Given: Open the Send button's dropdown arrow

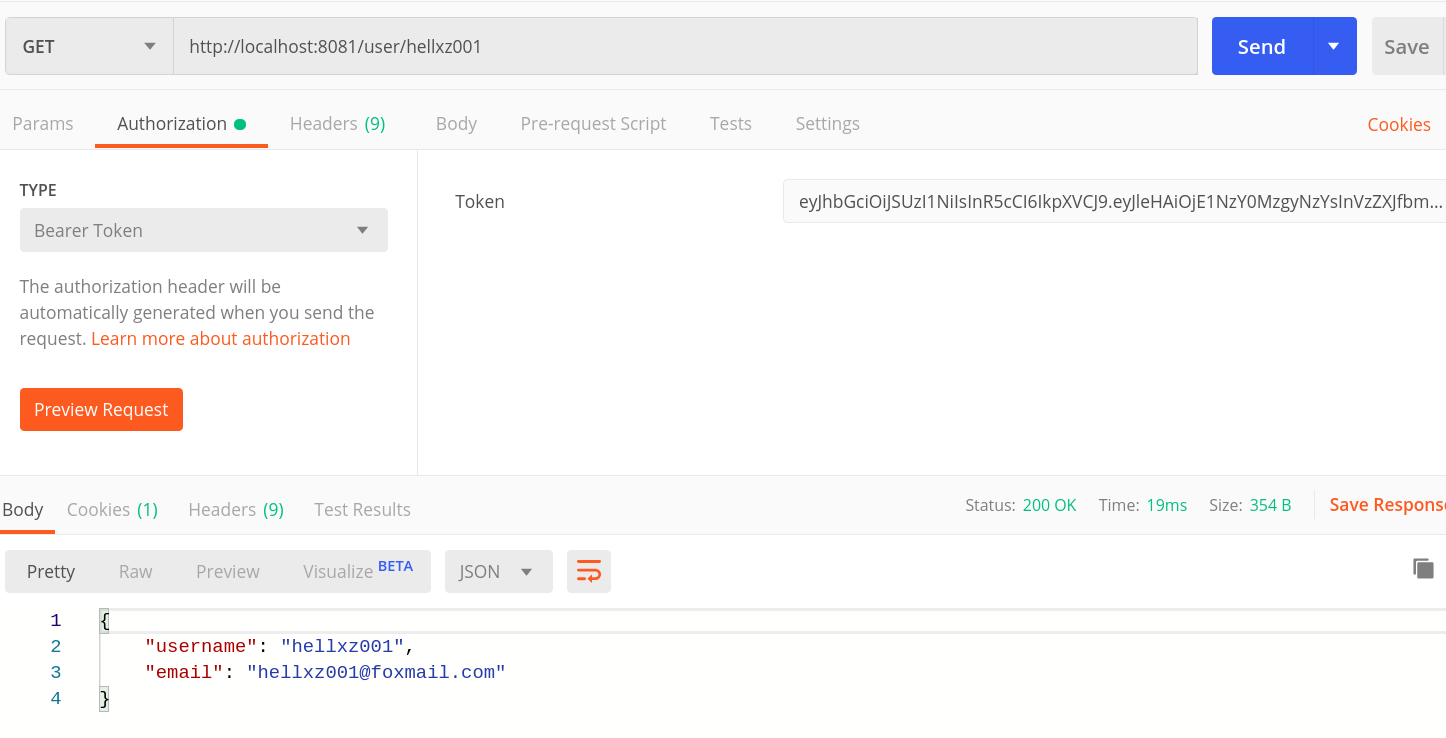Looking at the screenshot, I should [1333, 47].
